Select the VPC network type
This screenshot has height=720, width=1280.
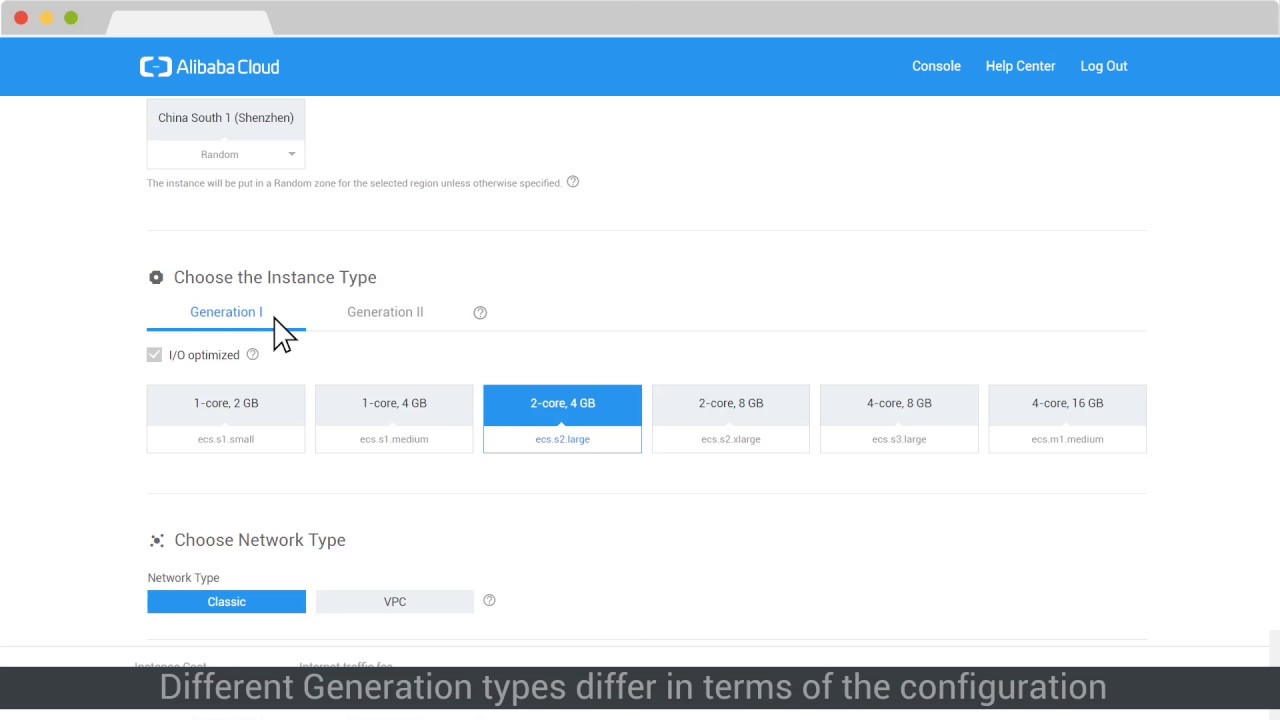tap(395, 602)
